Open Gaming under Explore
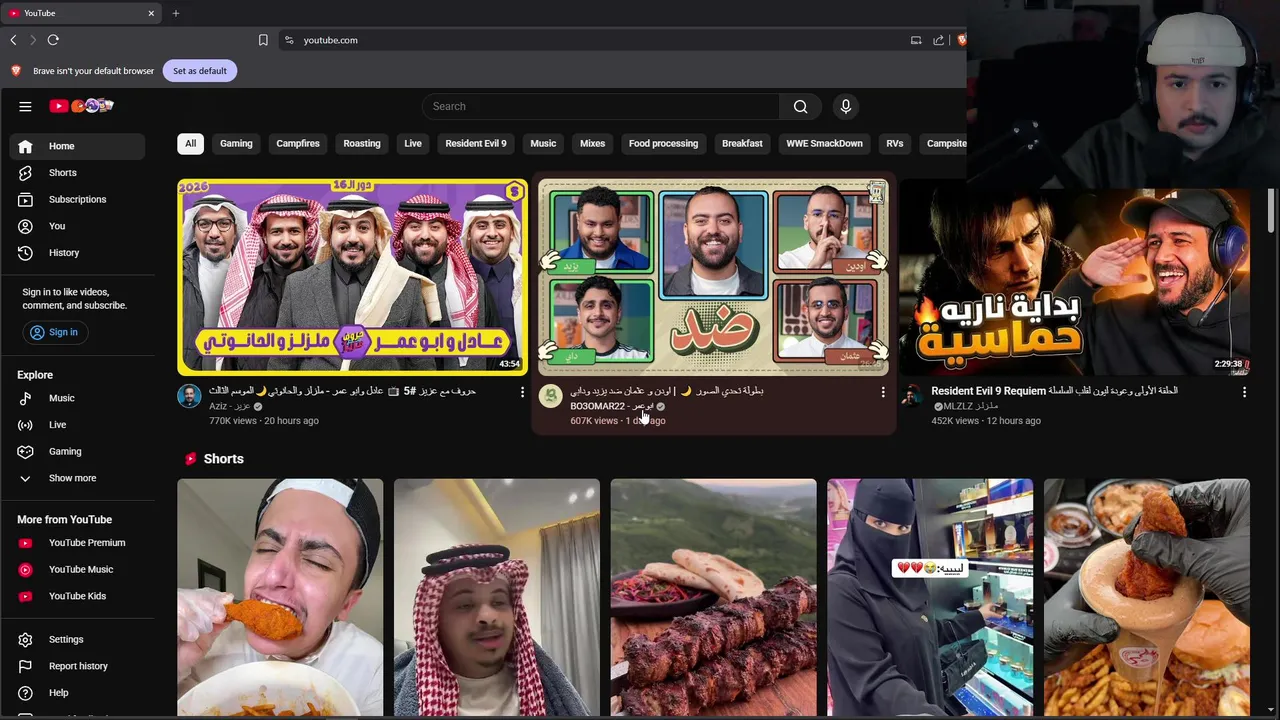 pos(78,451)
